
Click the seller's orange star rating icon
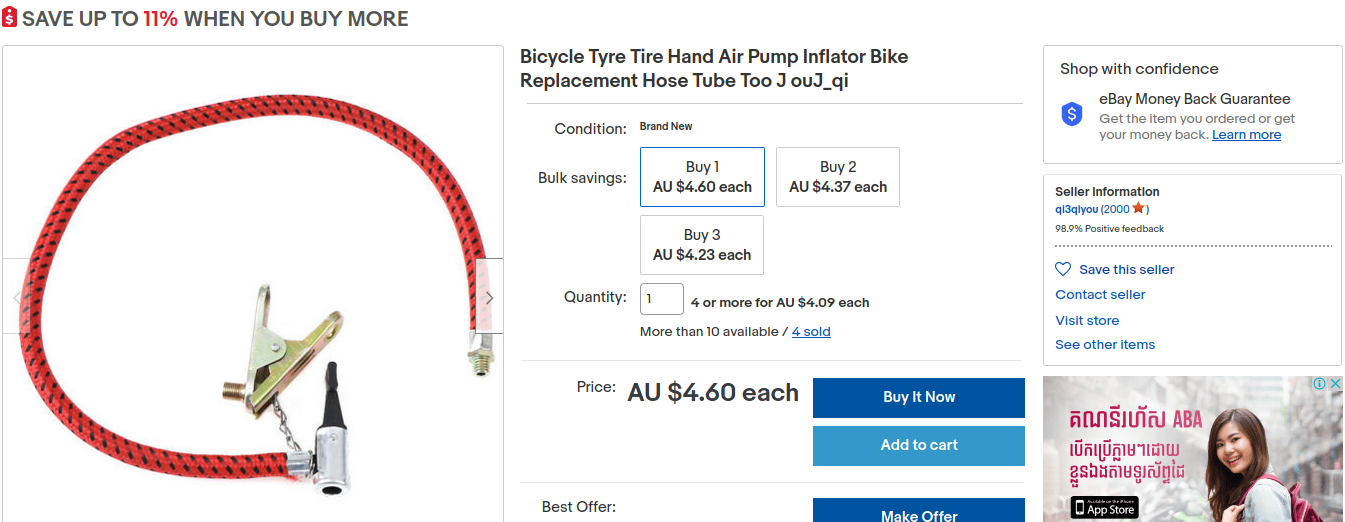pyautogui.click(x=1138, y=208)
